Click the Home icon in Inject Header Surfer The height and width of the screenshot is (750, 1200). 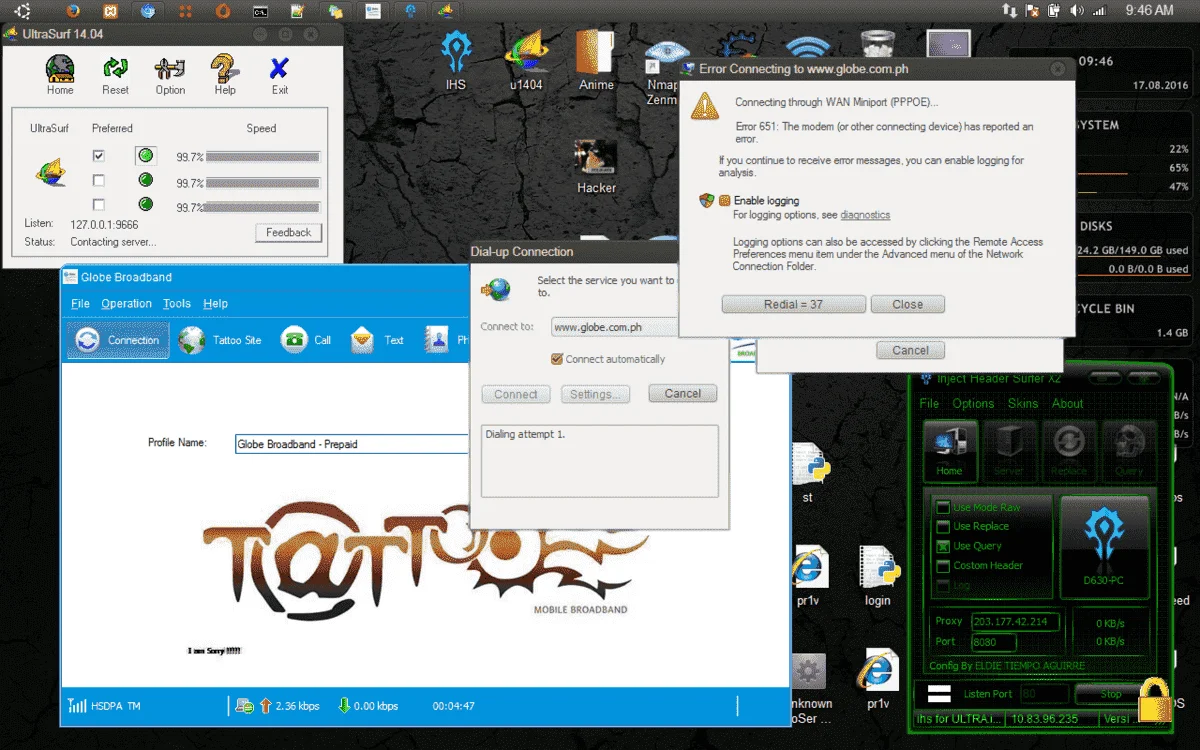949,449
